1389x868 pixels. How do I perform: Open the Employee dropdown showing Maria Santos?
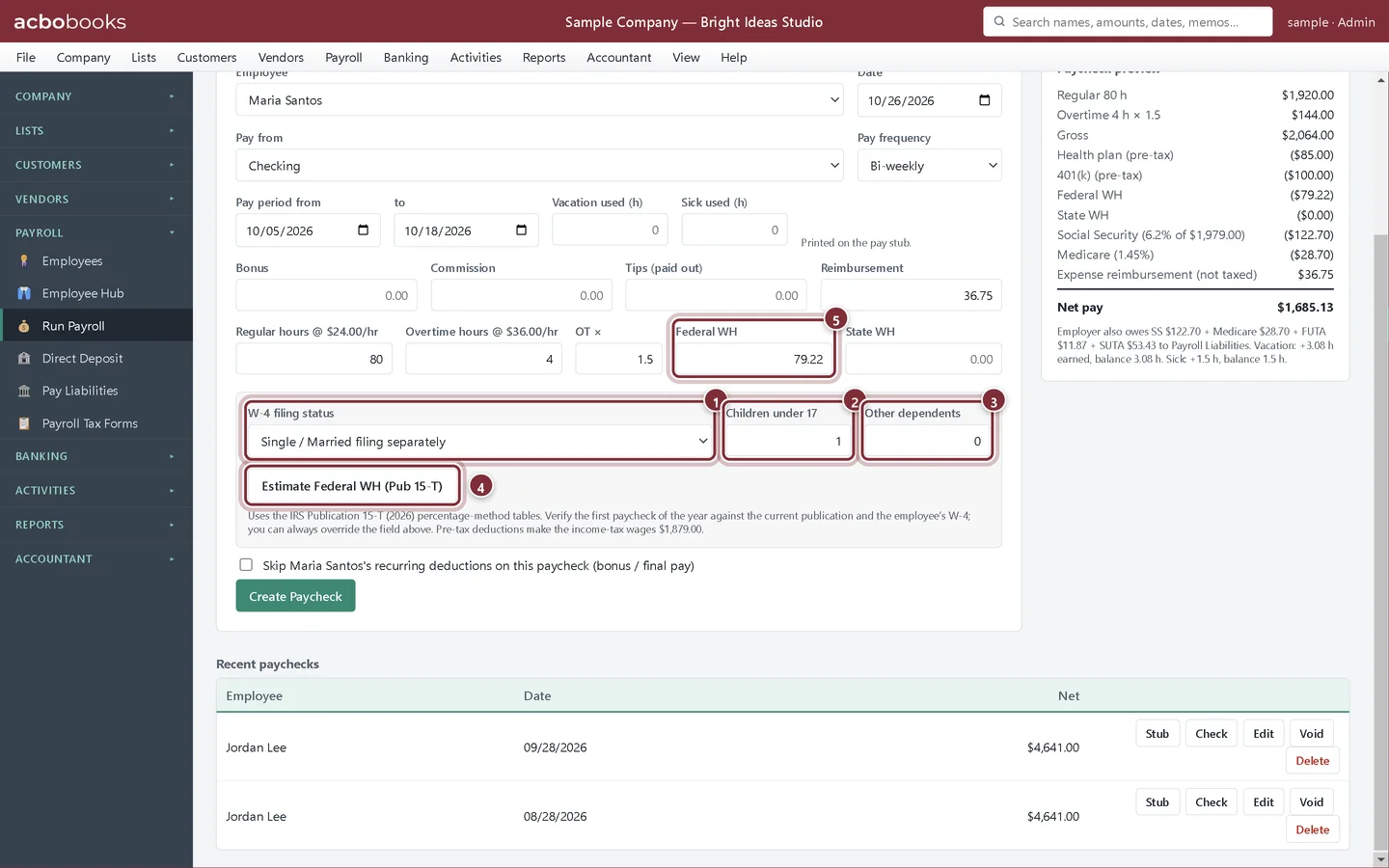coord(539,100)
